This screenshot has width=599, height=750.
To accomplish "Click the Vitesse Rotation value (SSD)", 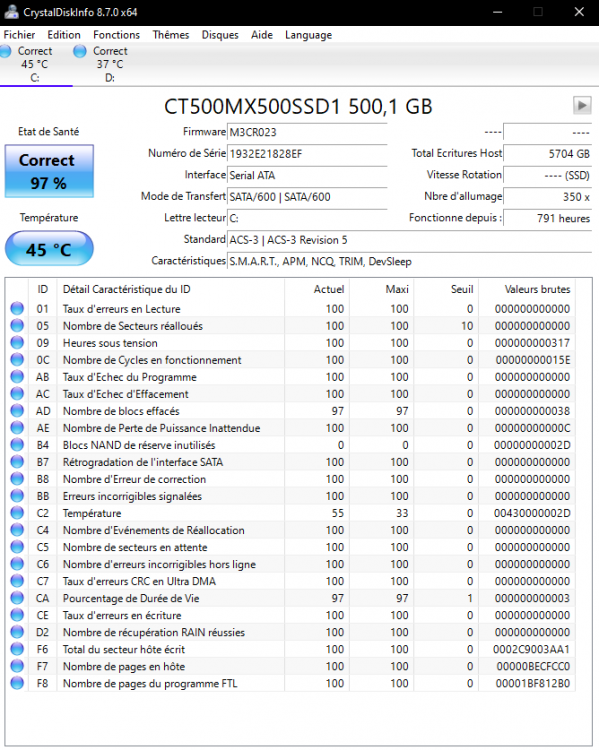I will (547, 176).
